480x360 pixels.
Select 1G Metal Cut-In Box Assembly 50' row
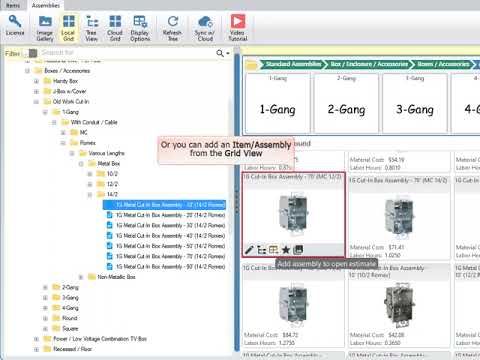166,246
